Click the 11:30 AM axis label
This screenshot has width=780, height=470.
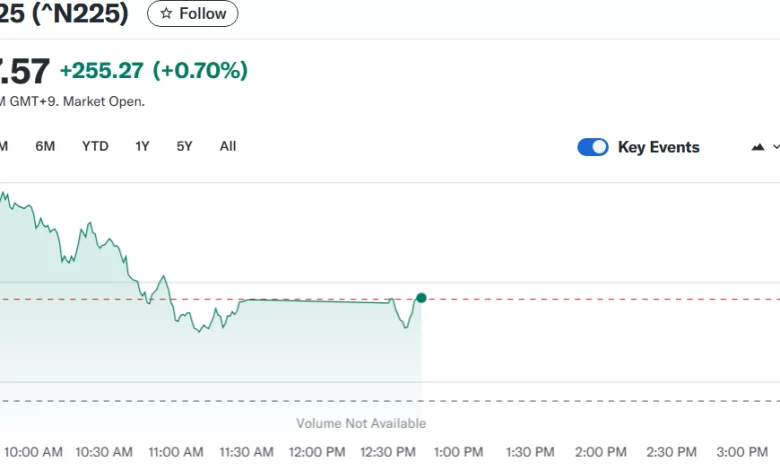[x=245, y=452]
